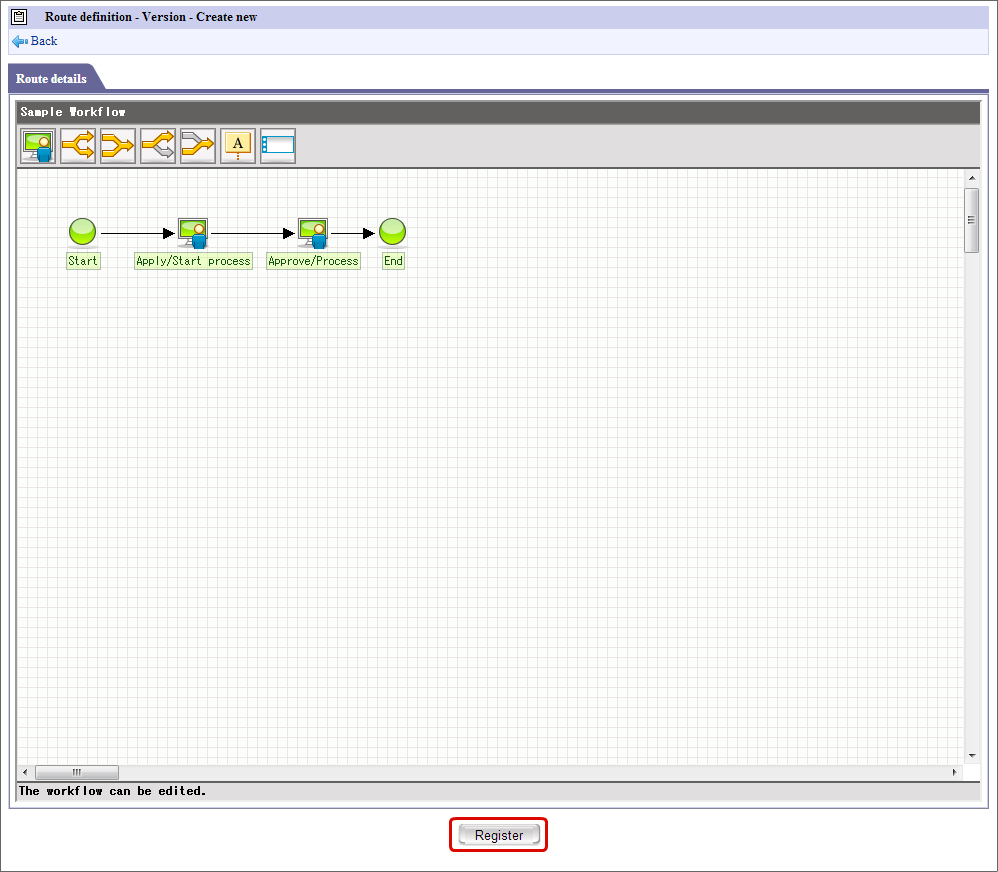Viewport: 998px width, 872px height.
Task: Click the arrow between Apply/Start process and Approve/Process
Action: (252, 234)
